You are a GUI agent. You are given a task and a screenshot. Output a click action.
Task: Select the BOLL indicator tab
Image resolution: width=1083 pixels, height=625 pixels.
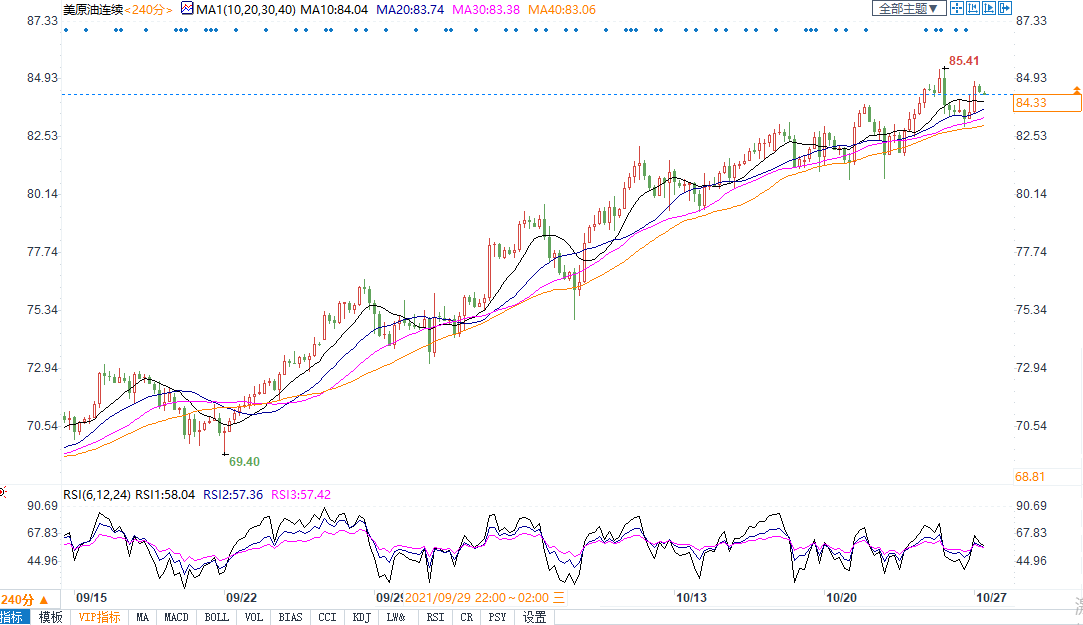coord(216,617)
